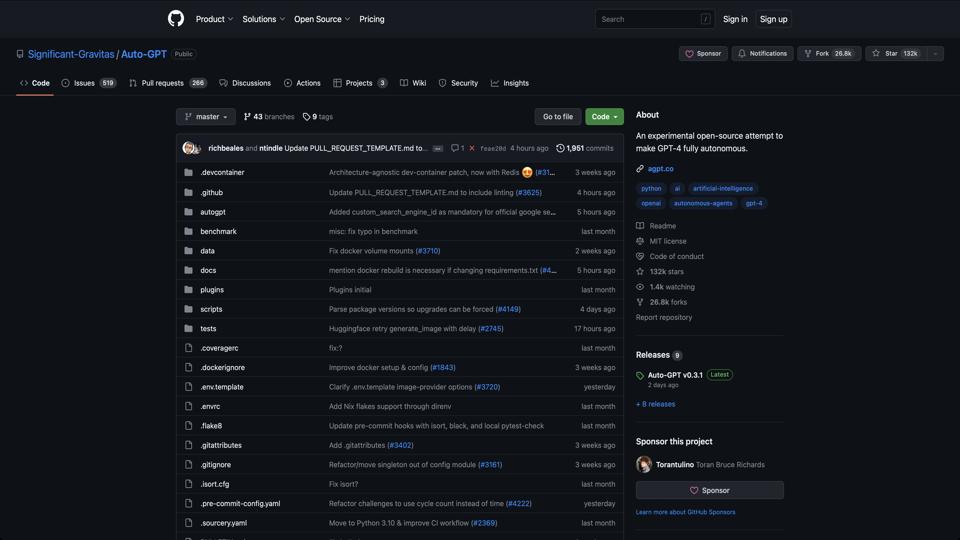This screenshot has width=960, height=540.
Task: Open the Star list dropdown arrow
Action: pyautogui.click(x=935, y=54)
